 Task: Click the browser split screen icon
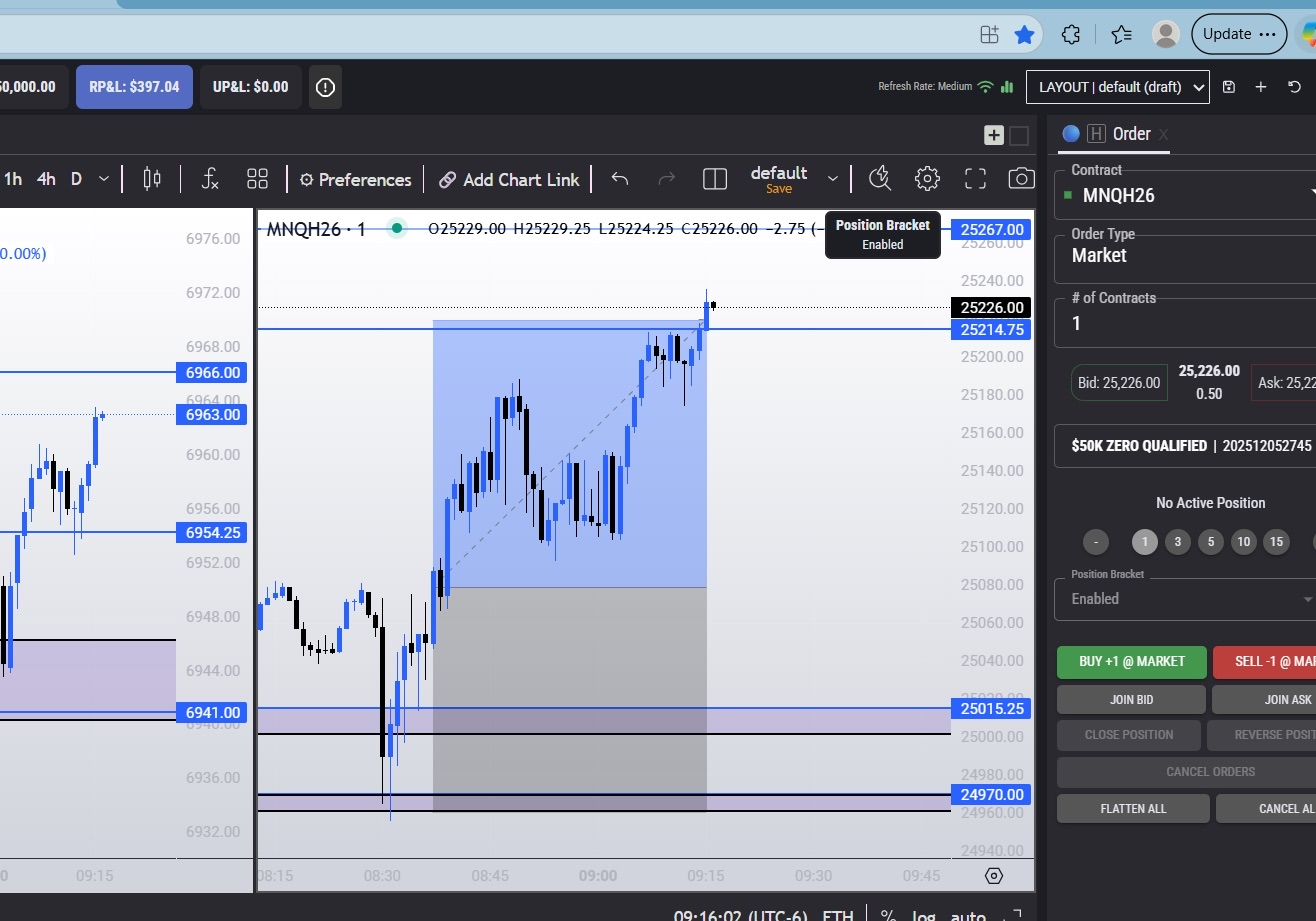click(989, 34)
